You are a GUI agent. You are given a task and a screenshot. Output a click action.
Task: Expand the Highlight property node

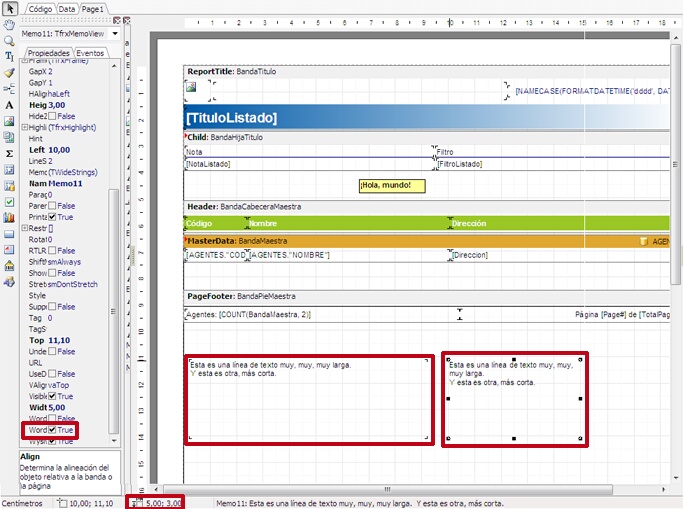(24, 128)
